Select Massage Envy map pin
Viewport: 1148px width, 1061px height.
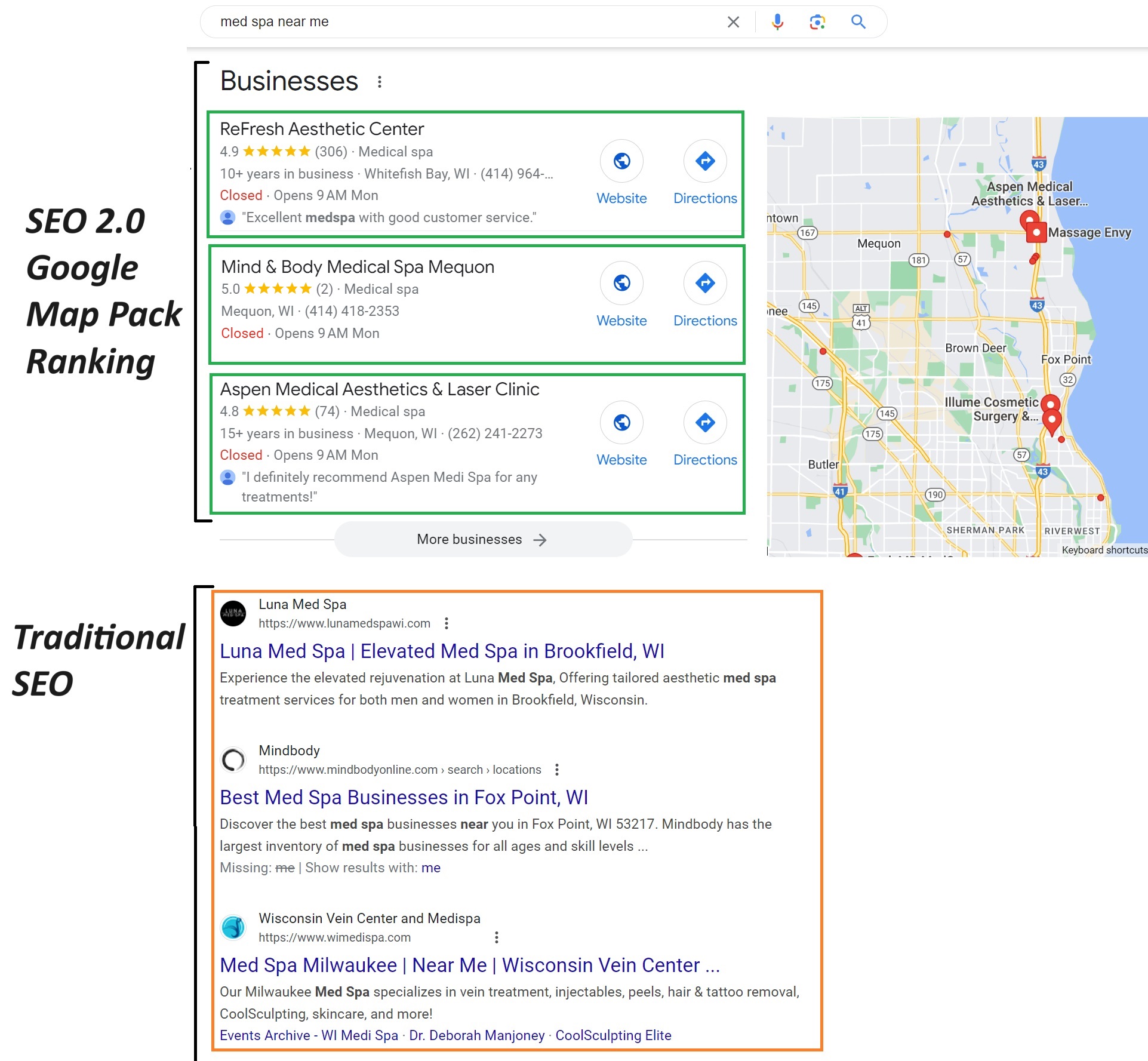[x=1037, y=232]
